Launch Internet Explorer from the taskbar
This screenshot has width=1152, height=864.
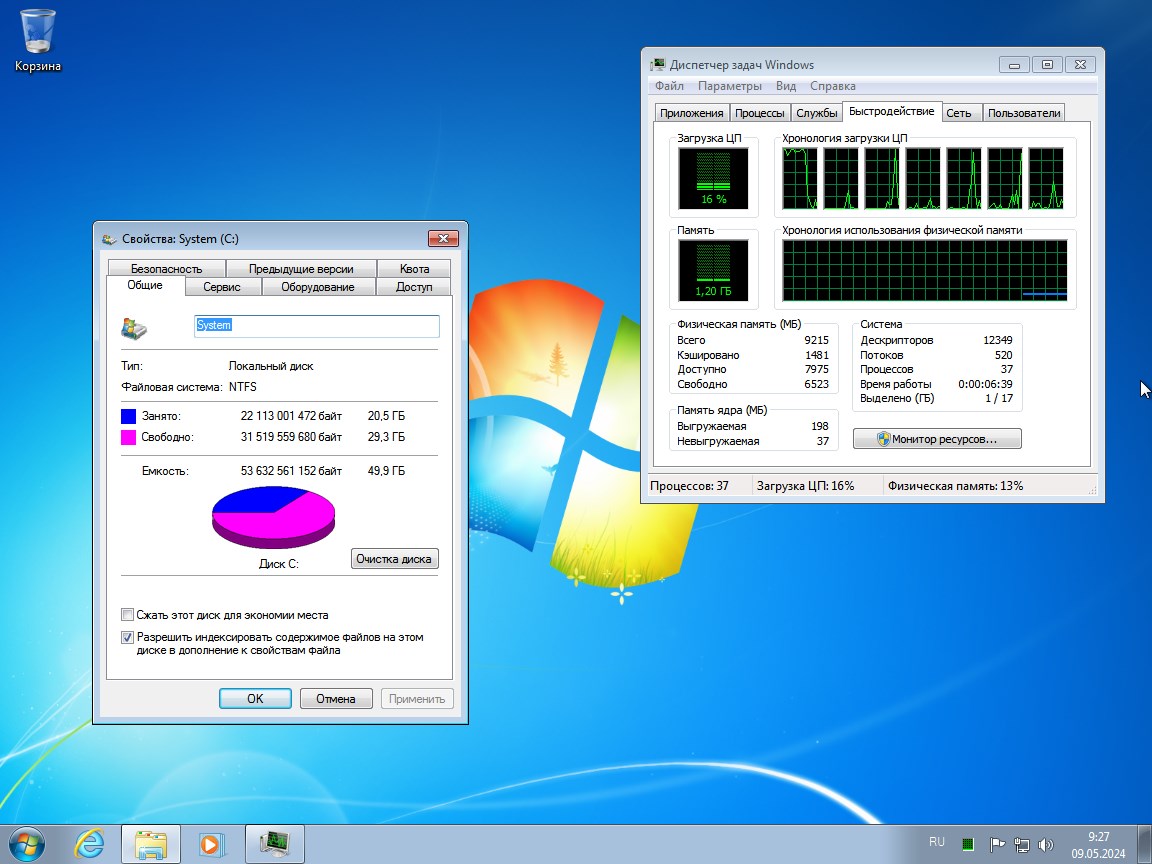pos(89,843)
